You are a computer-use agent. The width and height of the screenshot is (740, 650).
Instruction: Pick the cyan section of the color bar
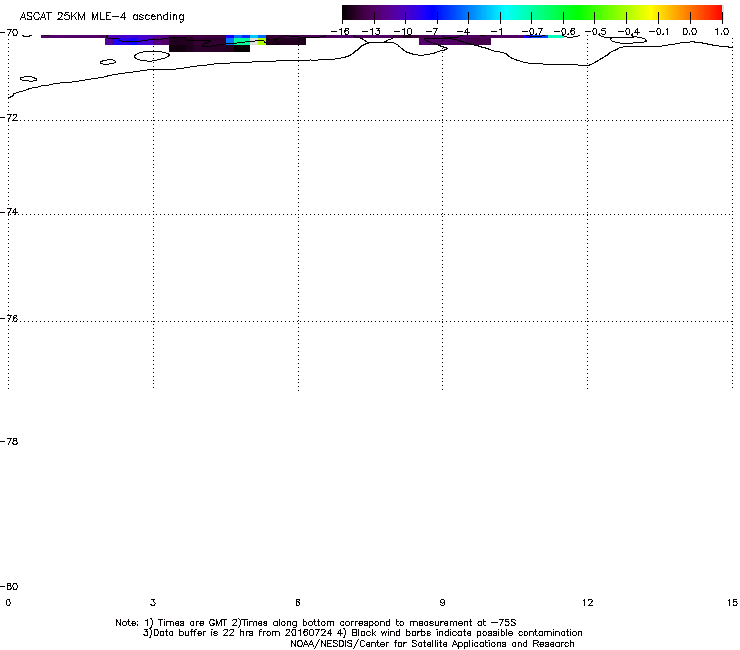coord(505,12)
